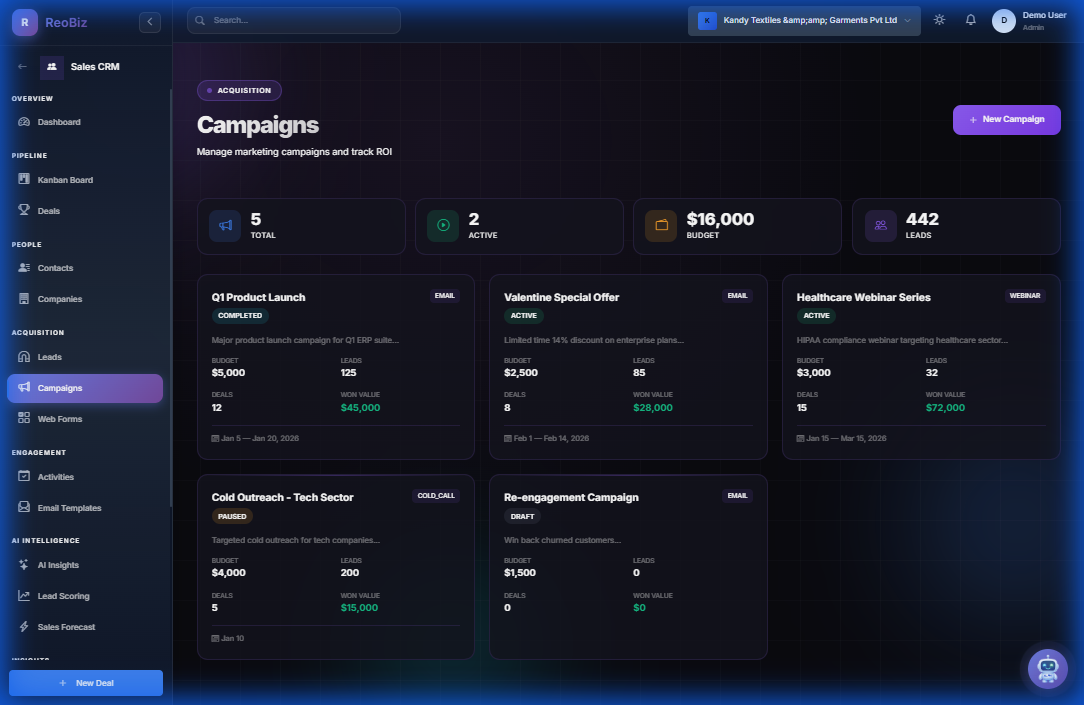Image resolution: width=1084 pixels, height=705 pixels.
Task: Toggle the light/dark theme
Action: [938, 19]
